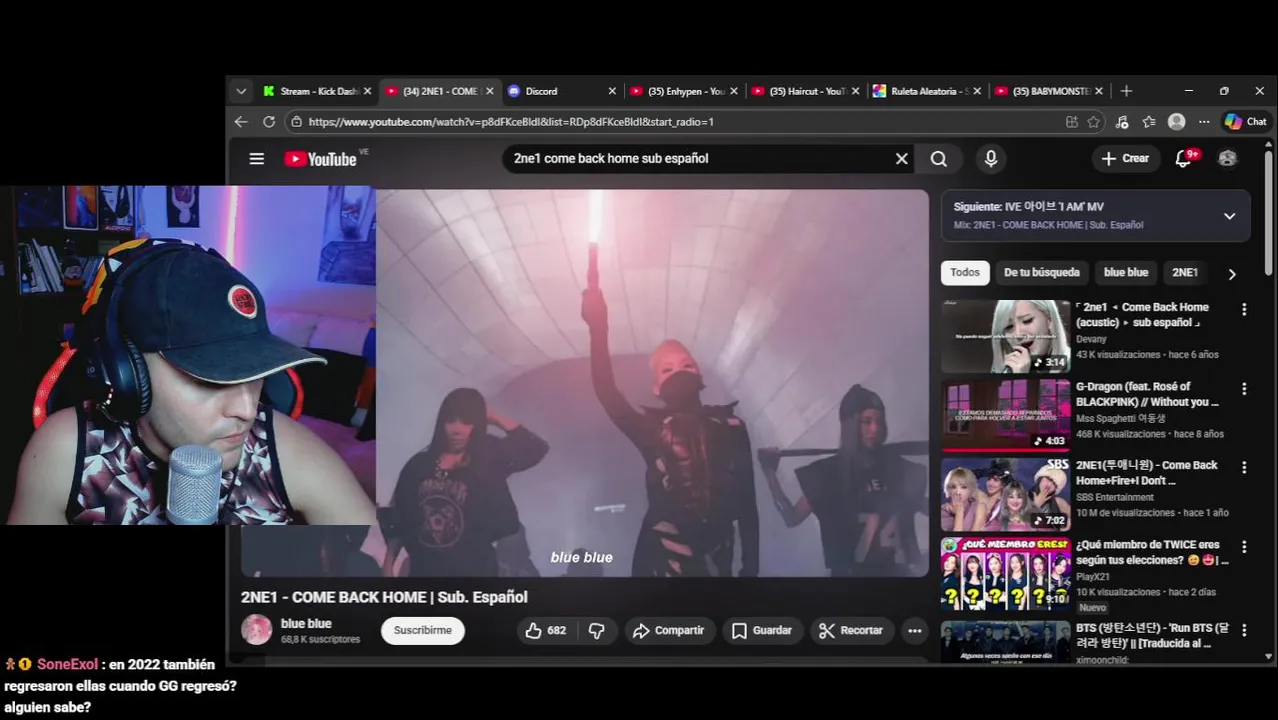Open G-Dragon Without You thumbnail
Viewport: 1278px width, 720px height.
[1005, 415]
